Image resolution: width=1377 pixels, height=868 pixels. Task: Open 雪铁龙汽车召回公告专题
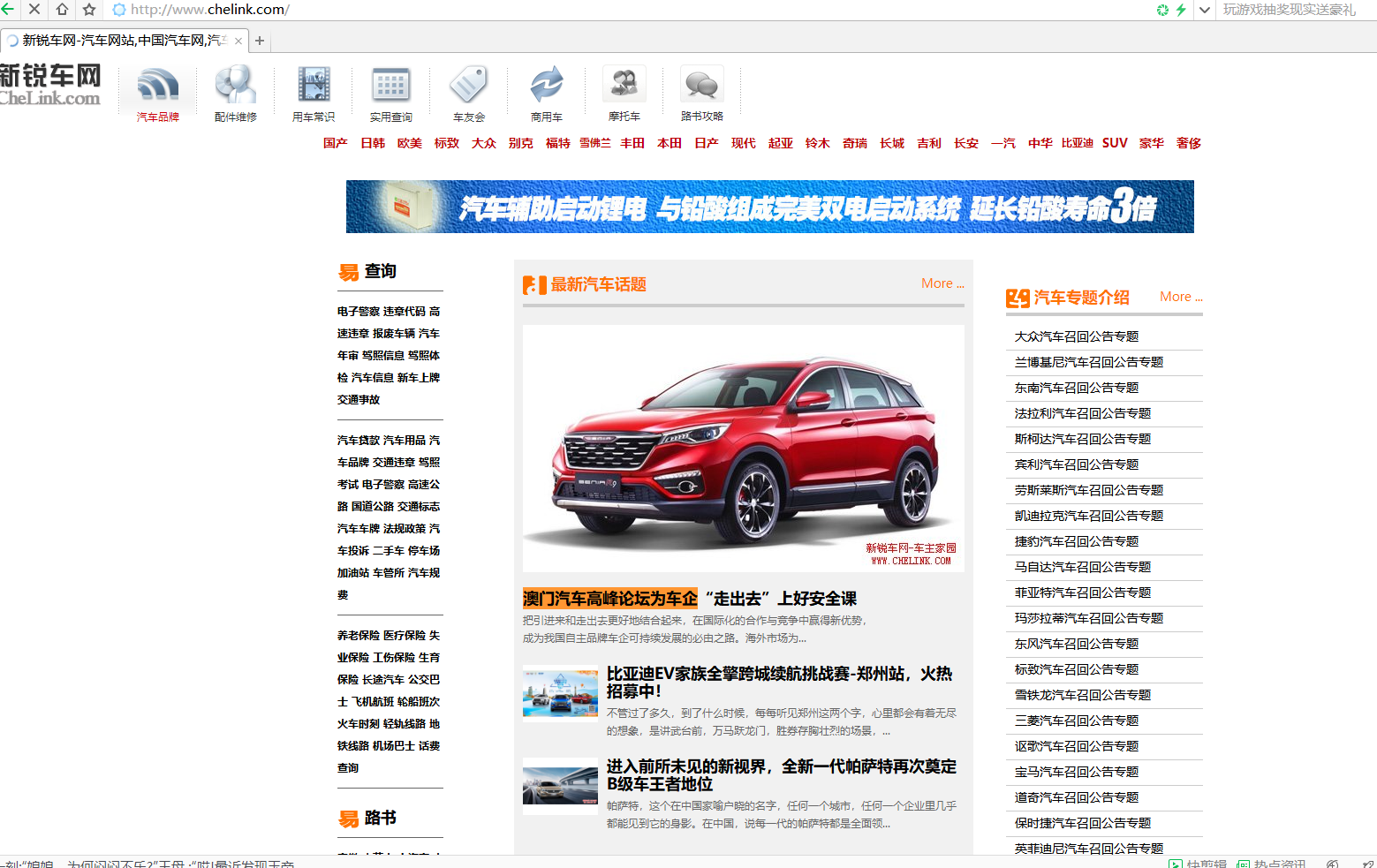click(x=1083, y=695)
